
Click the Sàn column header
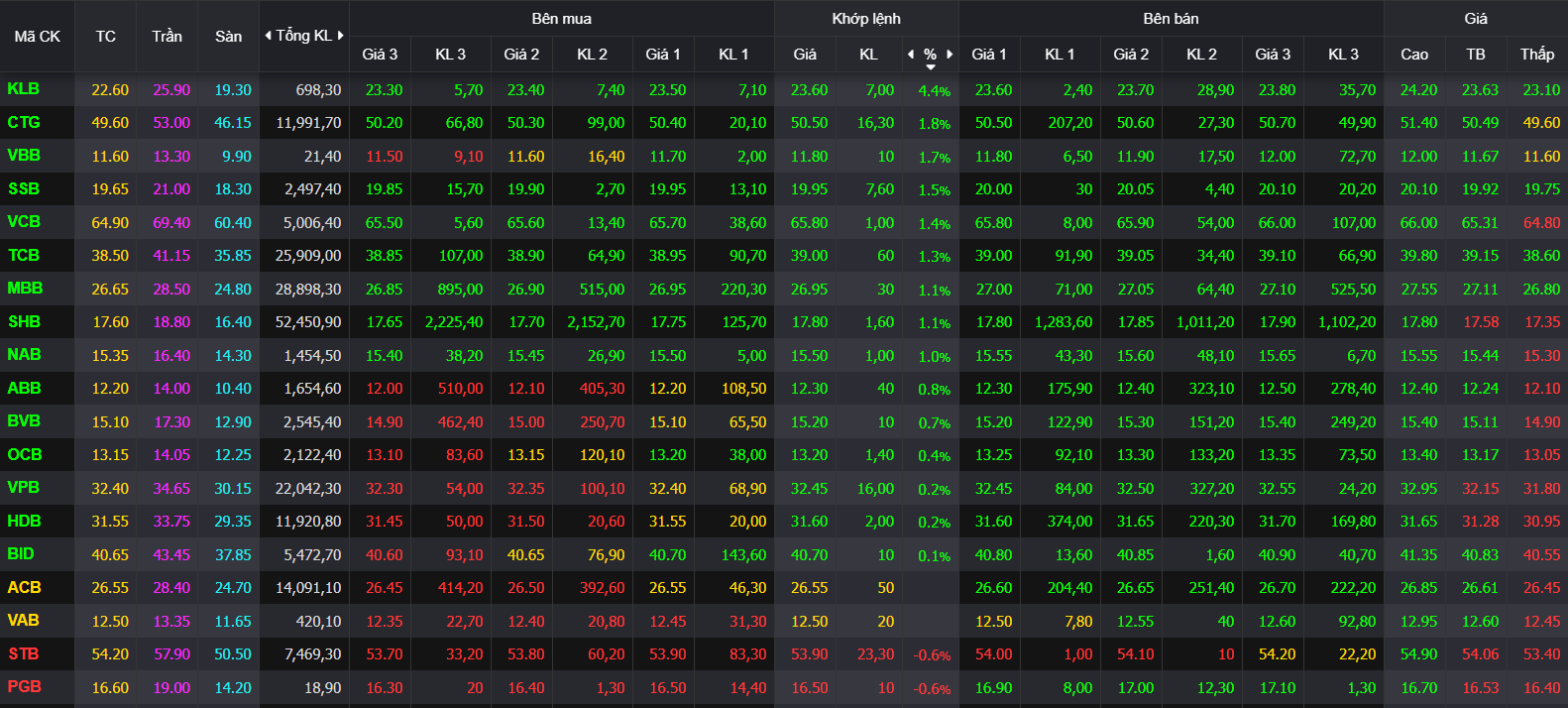(x=229, y=37)
